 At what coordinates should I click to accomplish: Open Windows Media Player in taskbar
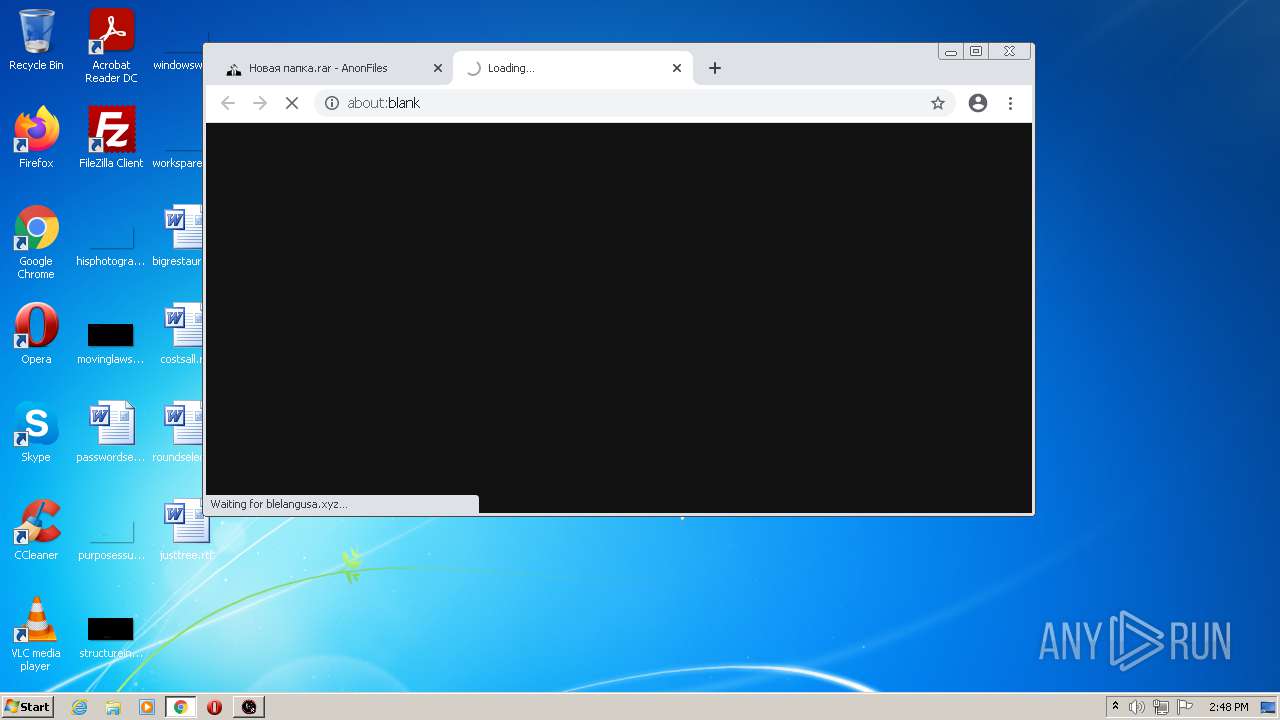click(147, 707)
